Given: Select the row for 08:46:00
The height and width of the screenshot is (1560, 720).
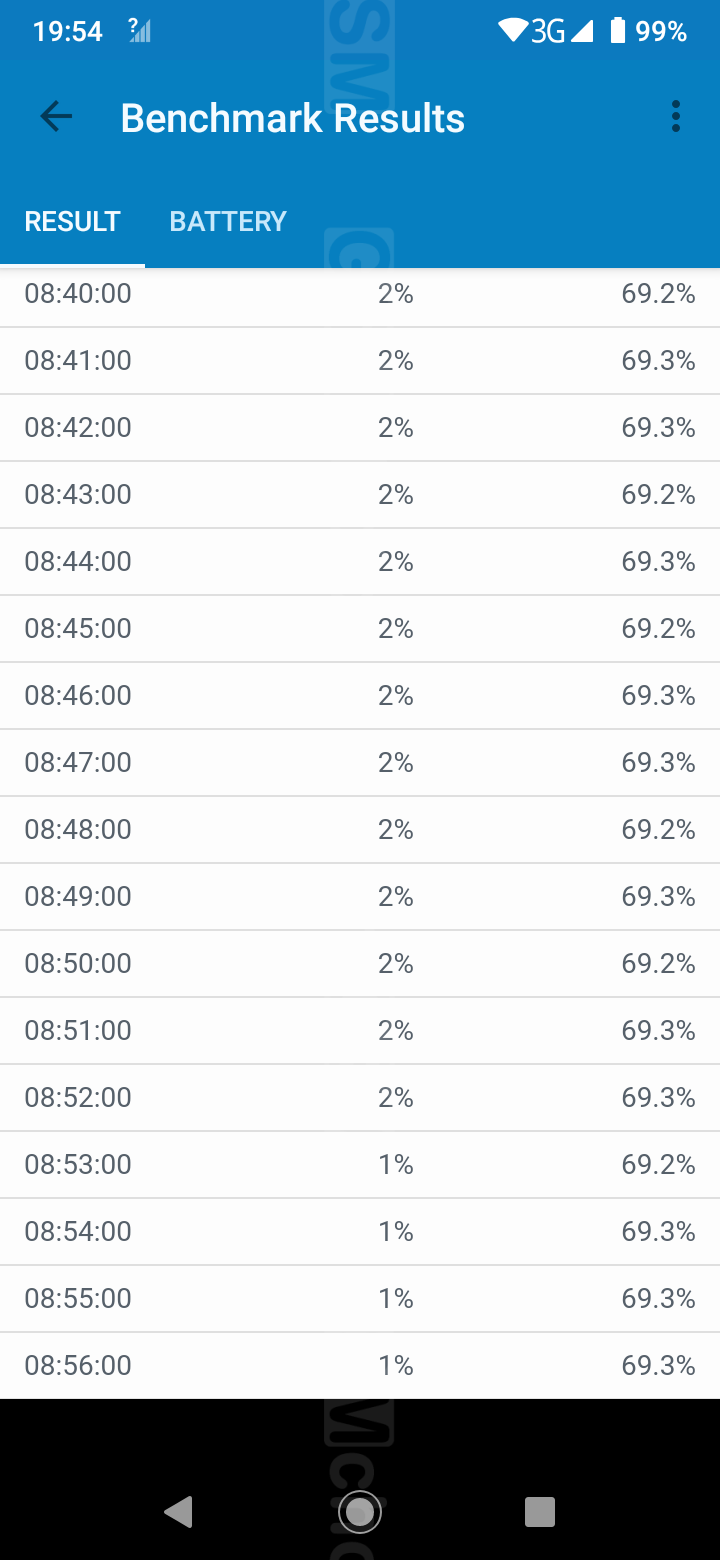Looking at the screenshot, I should click(x=360, y=695).
